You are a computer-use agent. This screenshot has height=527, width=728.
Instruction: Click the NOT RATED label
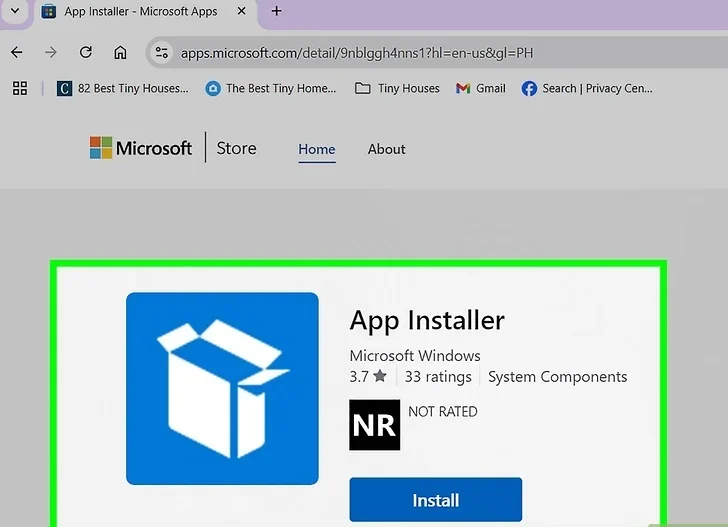tap(442, 412)
